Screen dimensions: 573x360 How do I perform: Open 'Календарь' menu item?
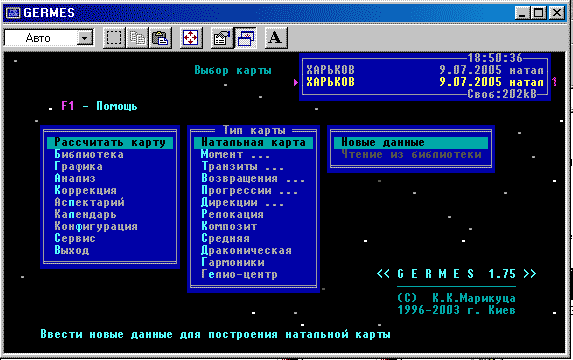tap(85, 215)
